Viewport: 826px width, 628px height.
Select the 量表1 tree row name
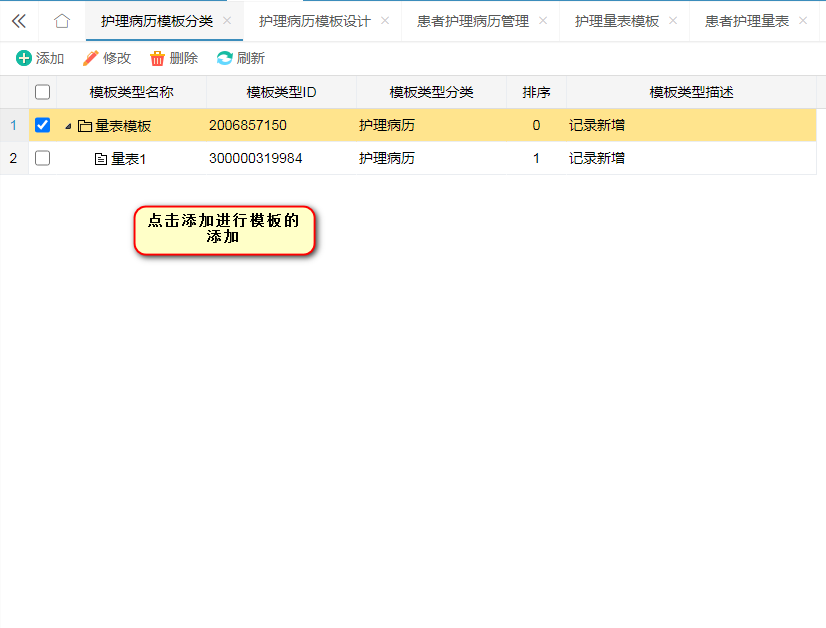coord(128,159)
